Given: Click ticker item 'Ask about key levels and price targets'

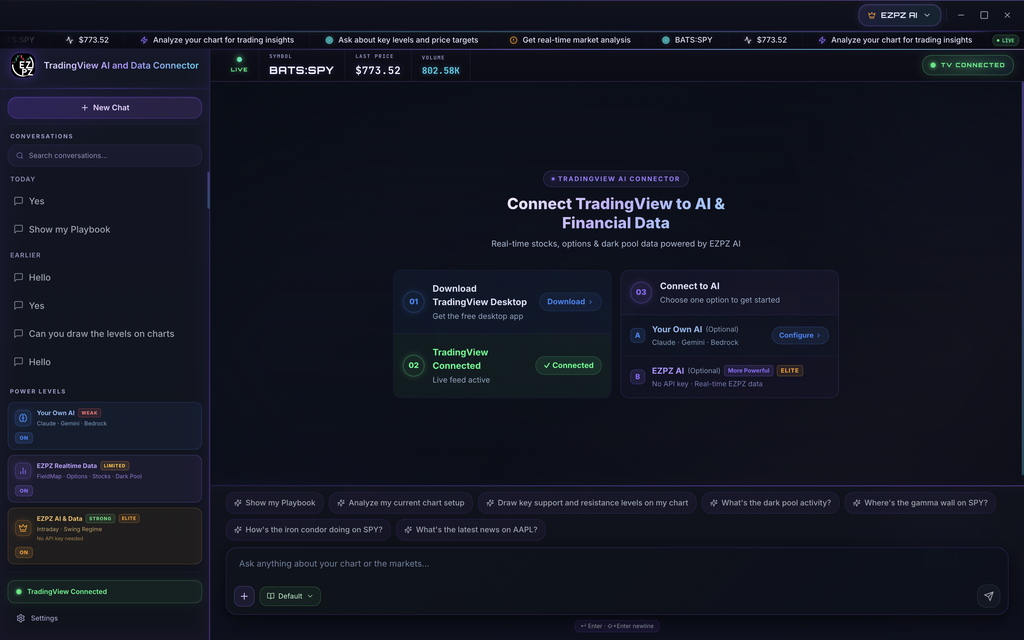Looking at the screenshot, I should coord(402,40).
